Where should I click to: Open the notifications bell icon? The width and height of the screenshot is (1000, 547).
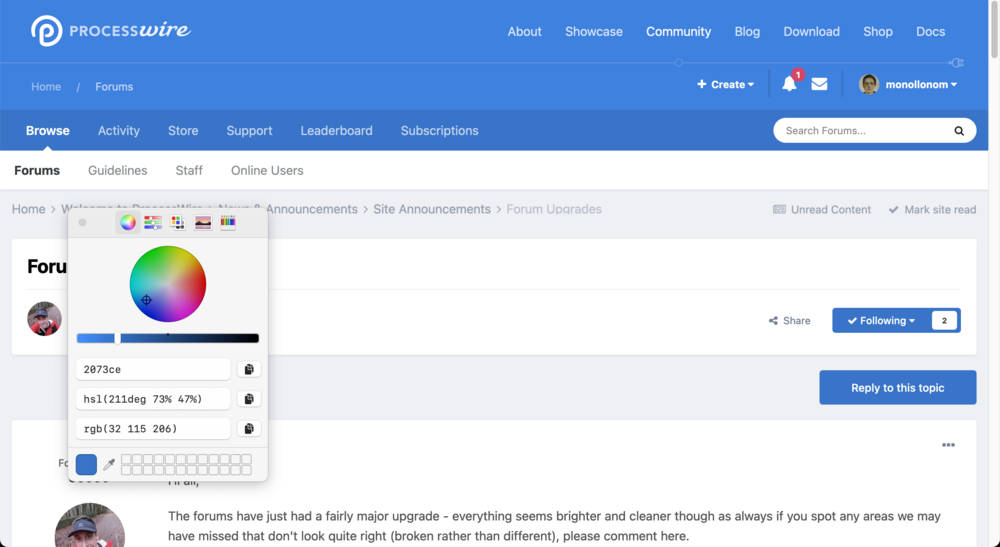point(789,84)
